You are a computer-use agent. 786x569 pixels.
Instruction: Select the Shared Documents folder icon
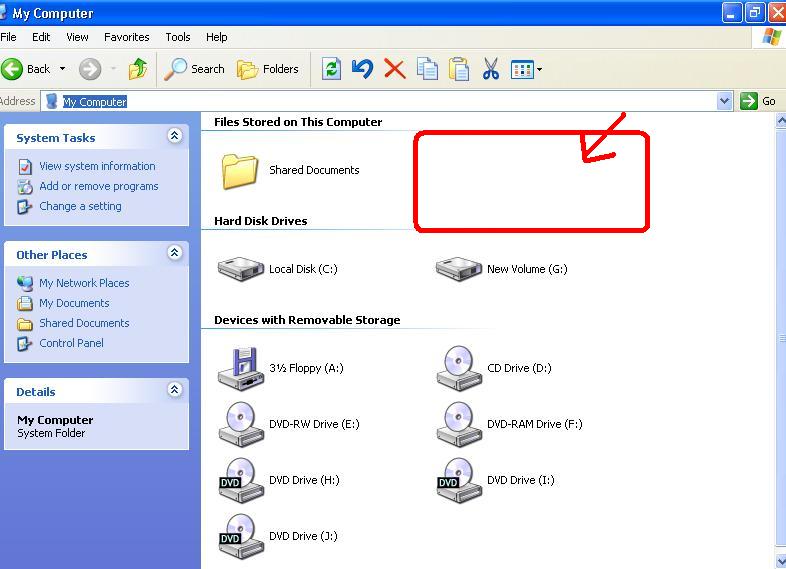pyautogui.click(x=240, y=171)
